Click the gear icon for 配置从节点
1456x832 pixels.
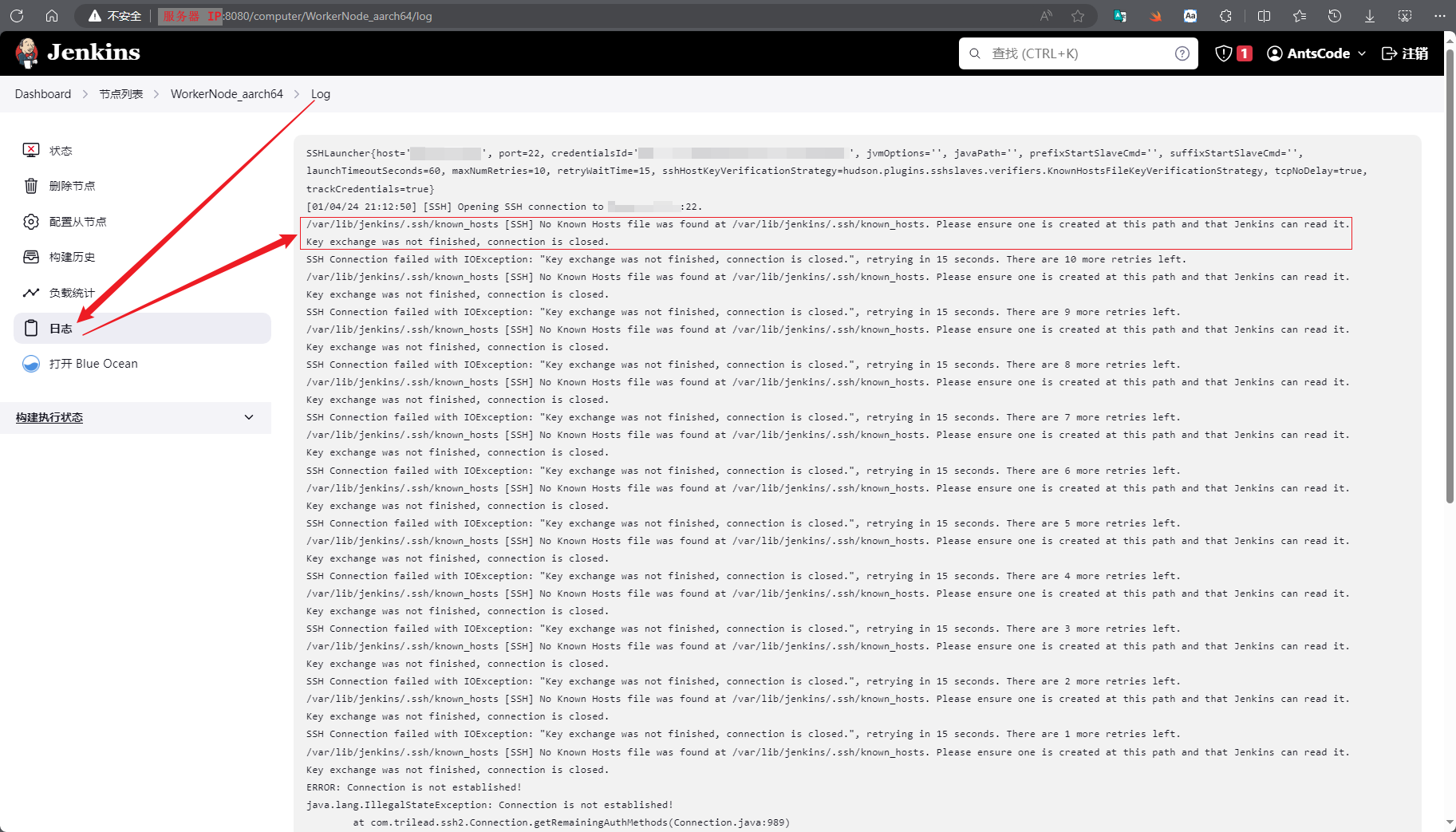[31, 222]
